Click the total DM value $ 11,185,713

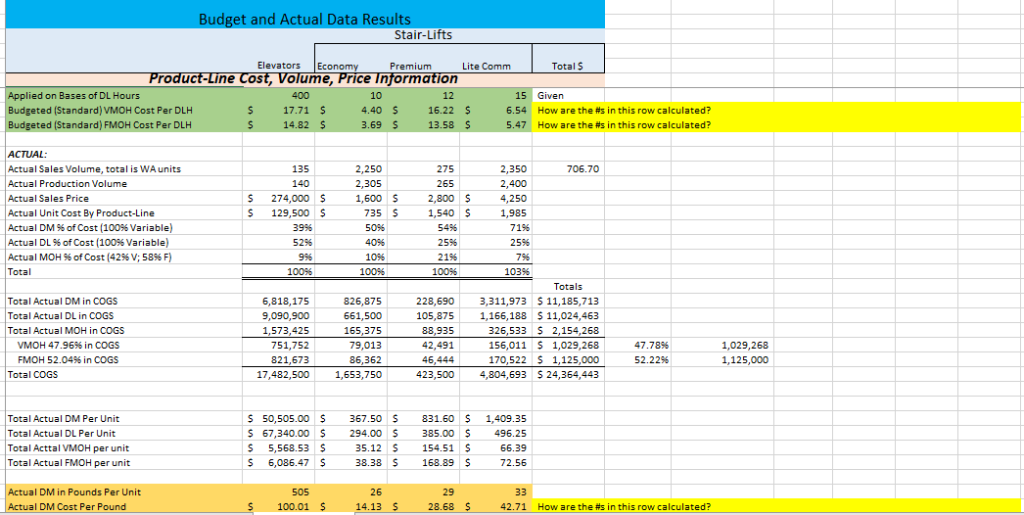click(x=568, y=302)
